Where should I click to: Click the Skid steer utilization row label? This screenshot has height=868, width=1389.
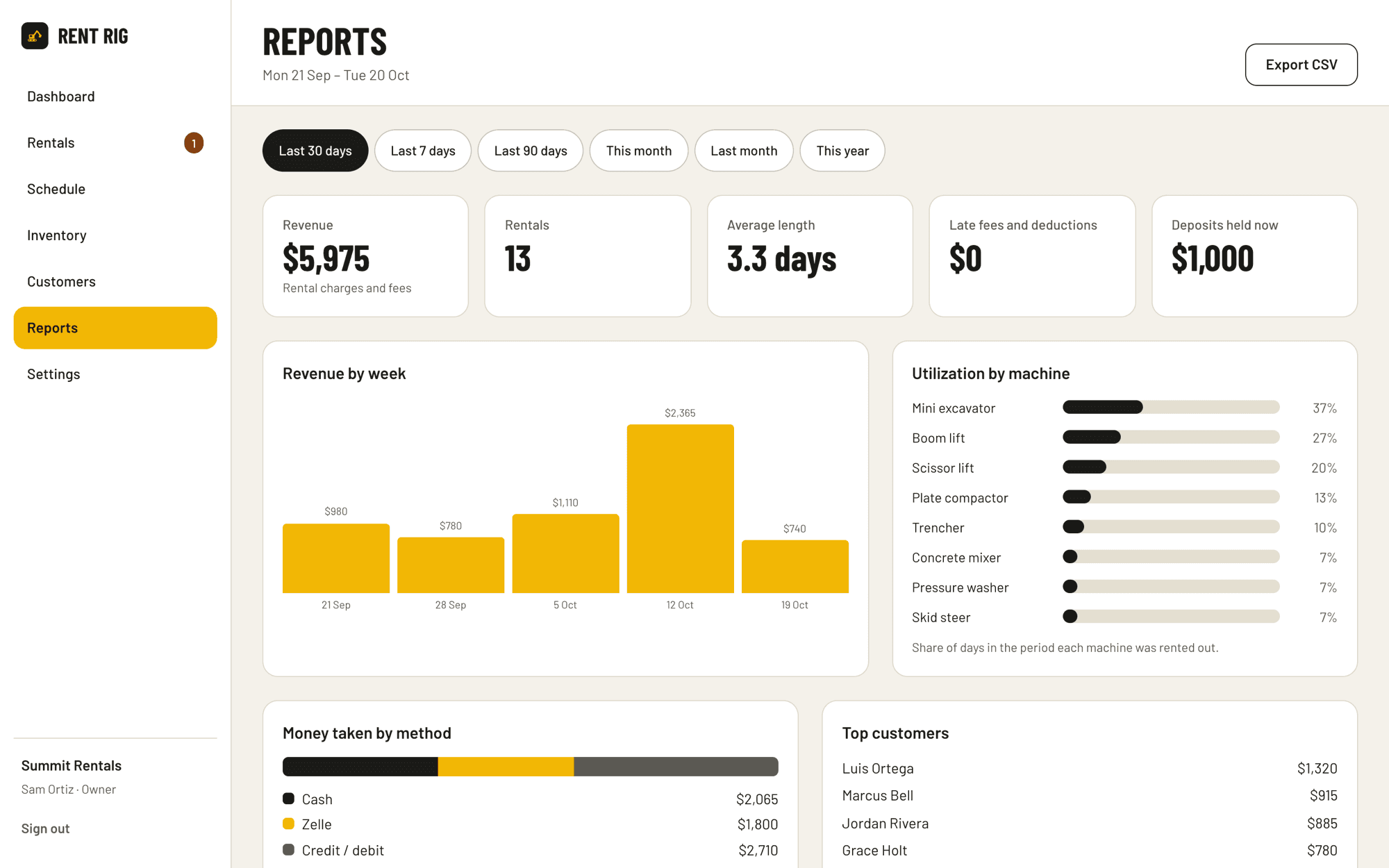(x=941, y=617)
